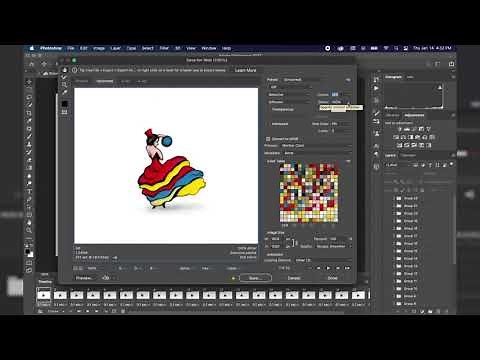Image resolution: width=480 pixels, height=360 pixels.
Task: Select the Hand tool in Save for Web
Action: click(65, 70)
